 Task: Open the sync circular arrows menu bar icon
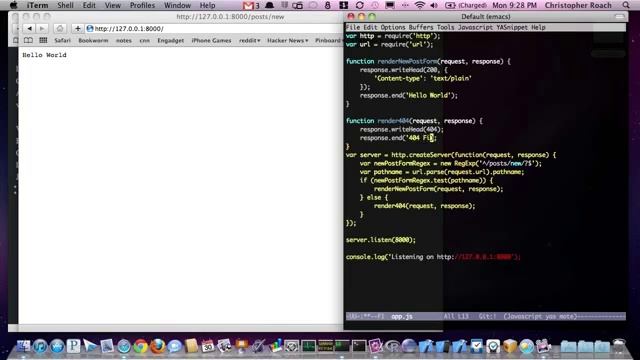(x=359, y=5)
